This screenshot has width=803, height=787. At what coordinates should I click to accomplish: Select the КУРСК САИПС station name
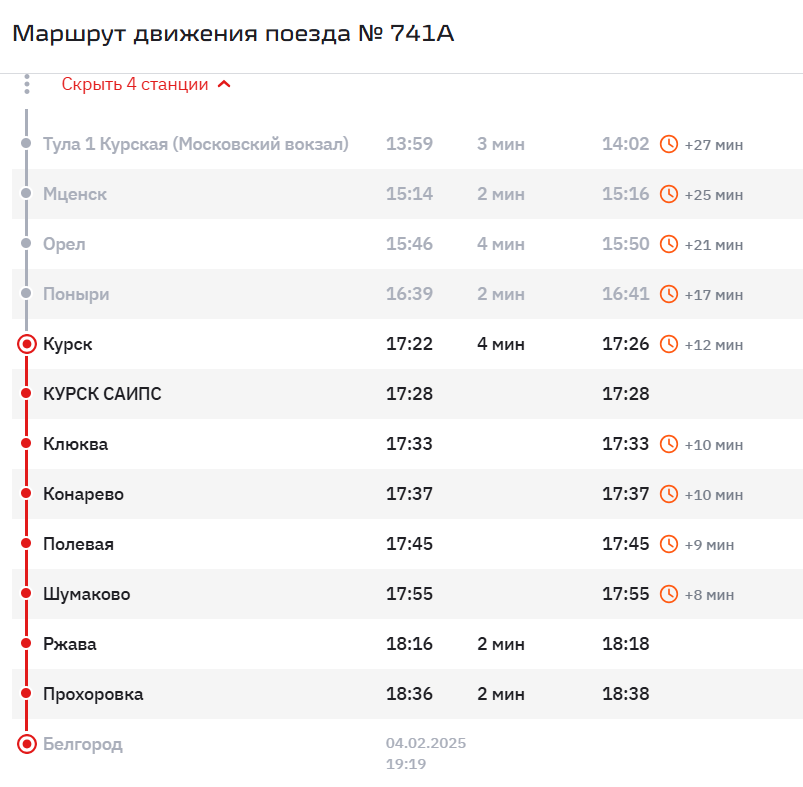pos(102,394)
